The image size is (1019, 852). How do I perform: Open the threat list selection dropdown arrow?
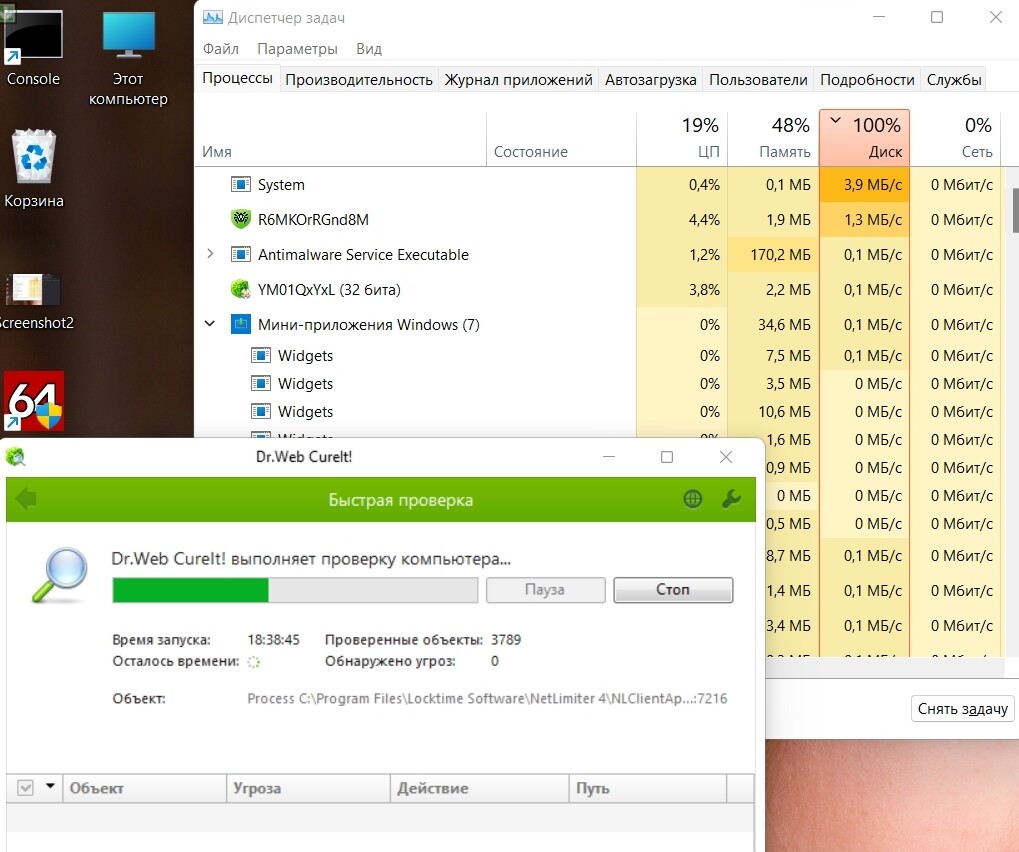tap(50, 786)
